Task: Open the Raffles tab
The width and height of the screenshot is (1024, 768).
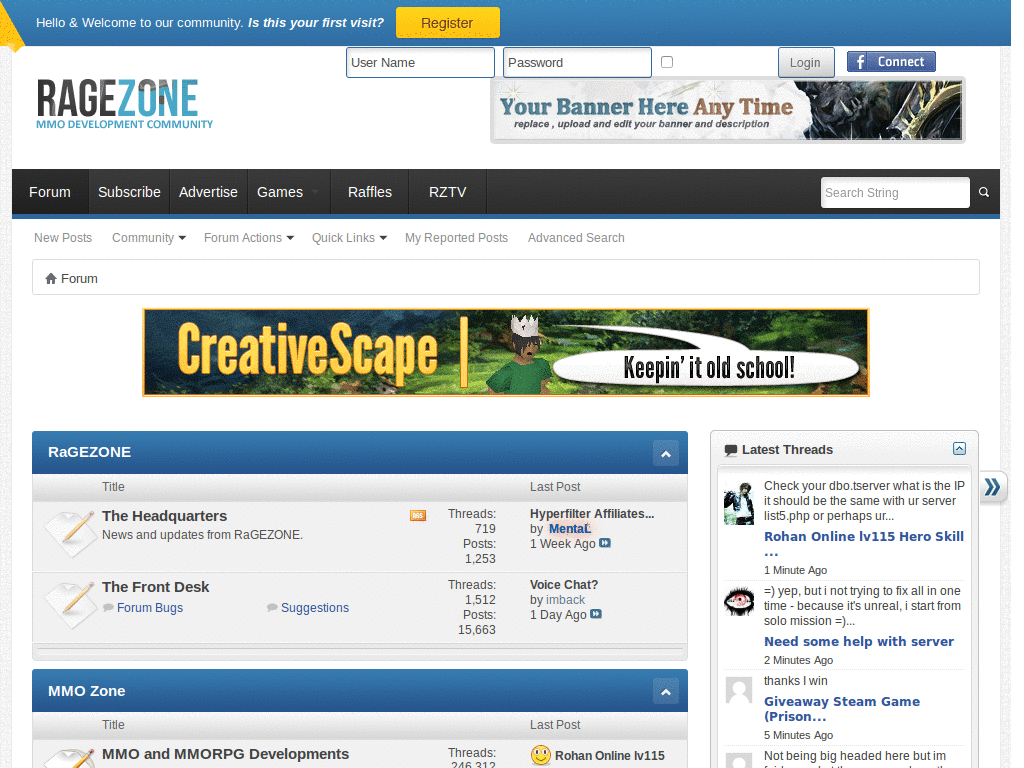Action: point(370,192)
